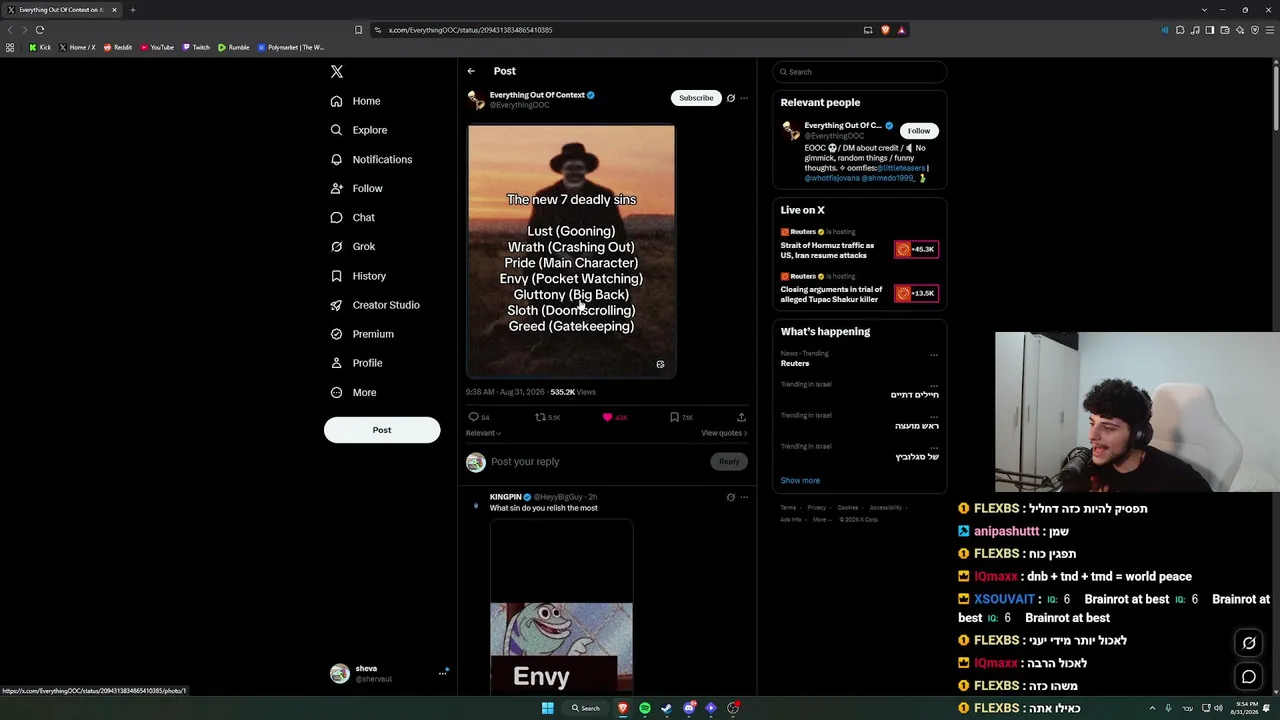Open Notifications in the sidebar

click(x=371, y=159)
